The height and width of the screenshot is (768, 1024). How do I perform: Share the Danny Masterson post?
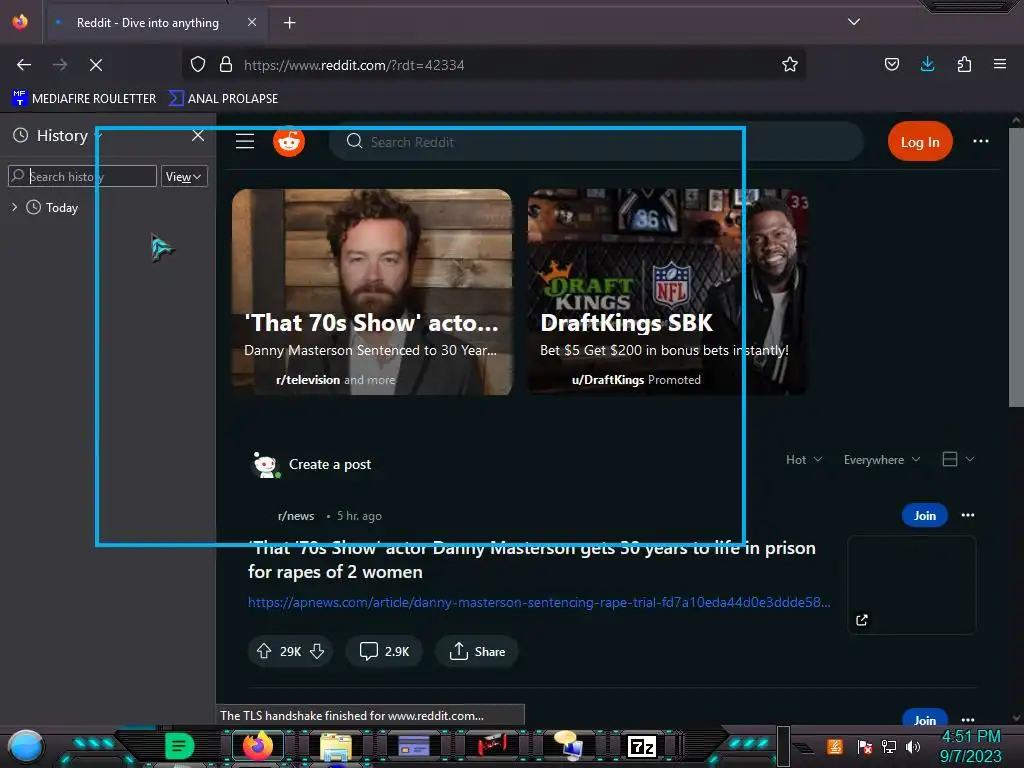click(x=477, y=651)
